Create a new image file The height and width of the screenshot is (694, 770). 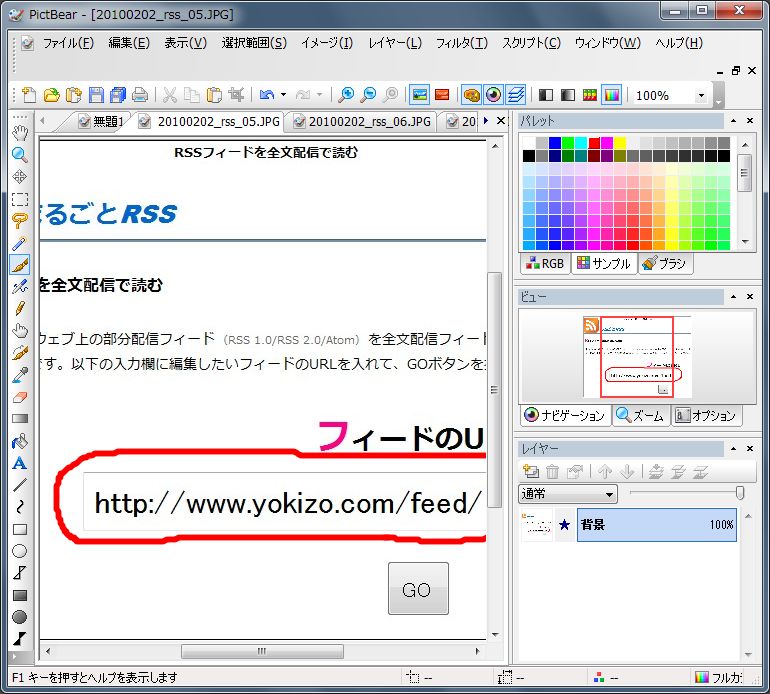[29, 94]
